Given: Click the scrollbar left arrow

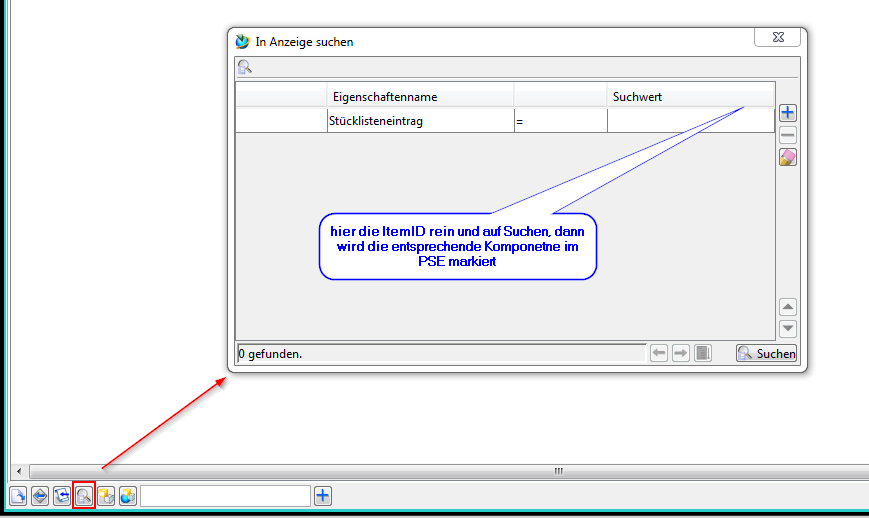Looking at the screenshot, I should click(x=19, y=471).
